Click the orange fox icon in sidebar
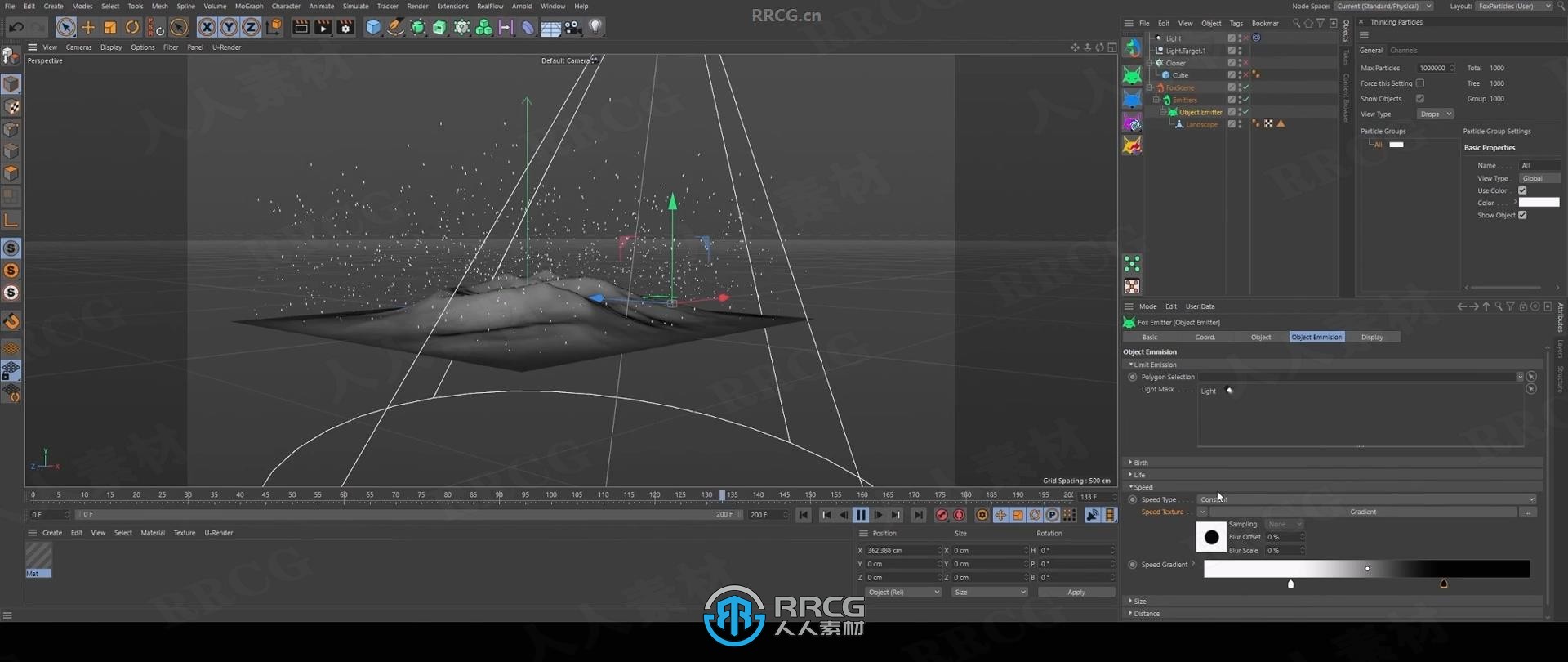1568x662 pixels. click(x=1132, y=146)
